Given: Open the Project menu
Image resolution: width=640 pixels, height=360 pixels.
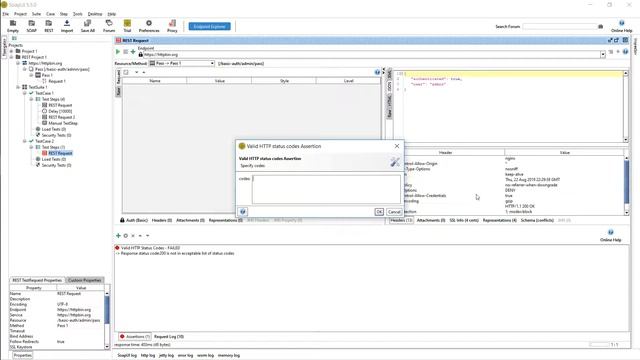Looking at the screenshot, I should [20, 14].
